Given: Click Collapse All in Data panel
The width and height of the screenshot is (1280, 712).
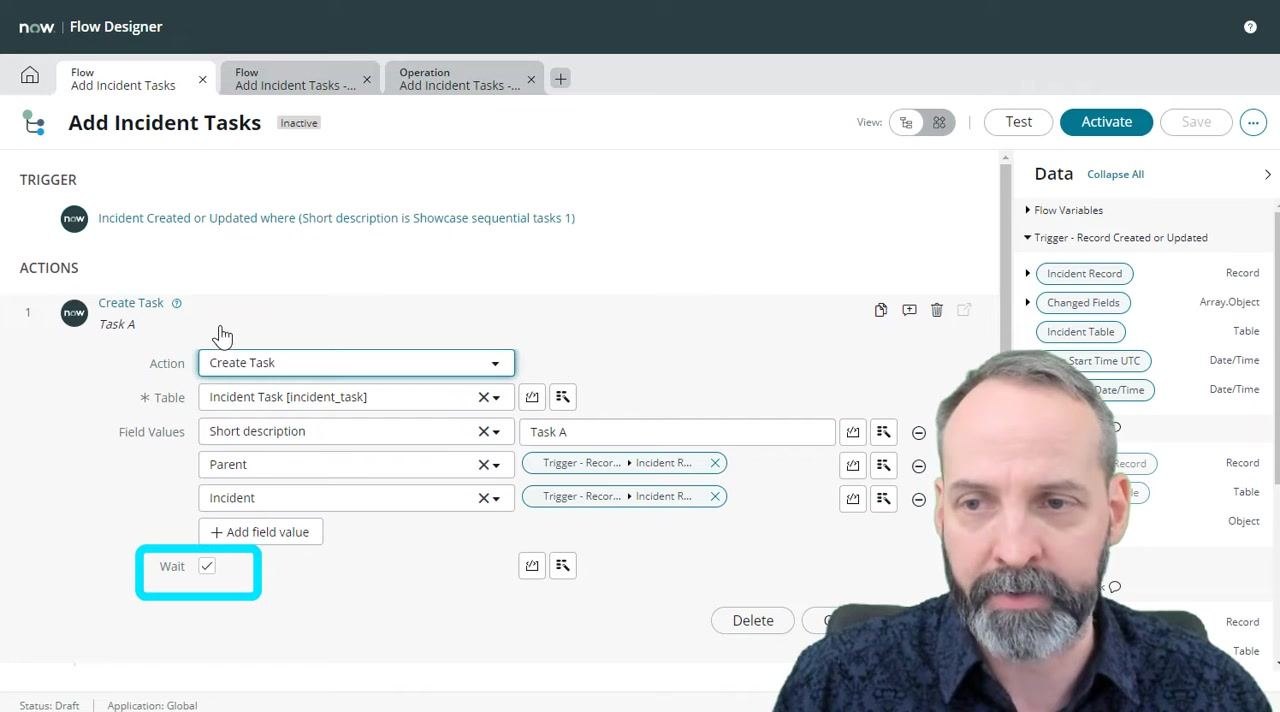Looking at the screenshot, I should tap(1115, 174).
